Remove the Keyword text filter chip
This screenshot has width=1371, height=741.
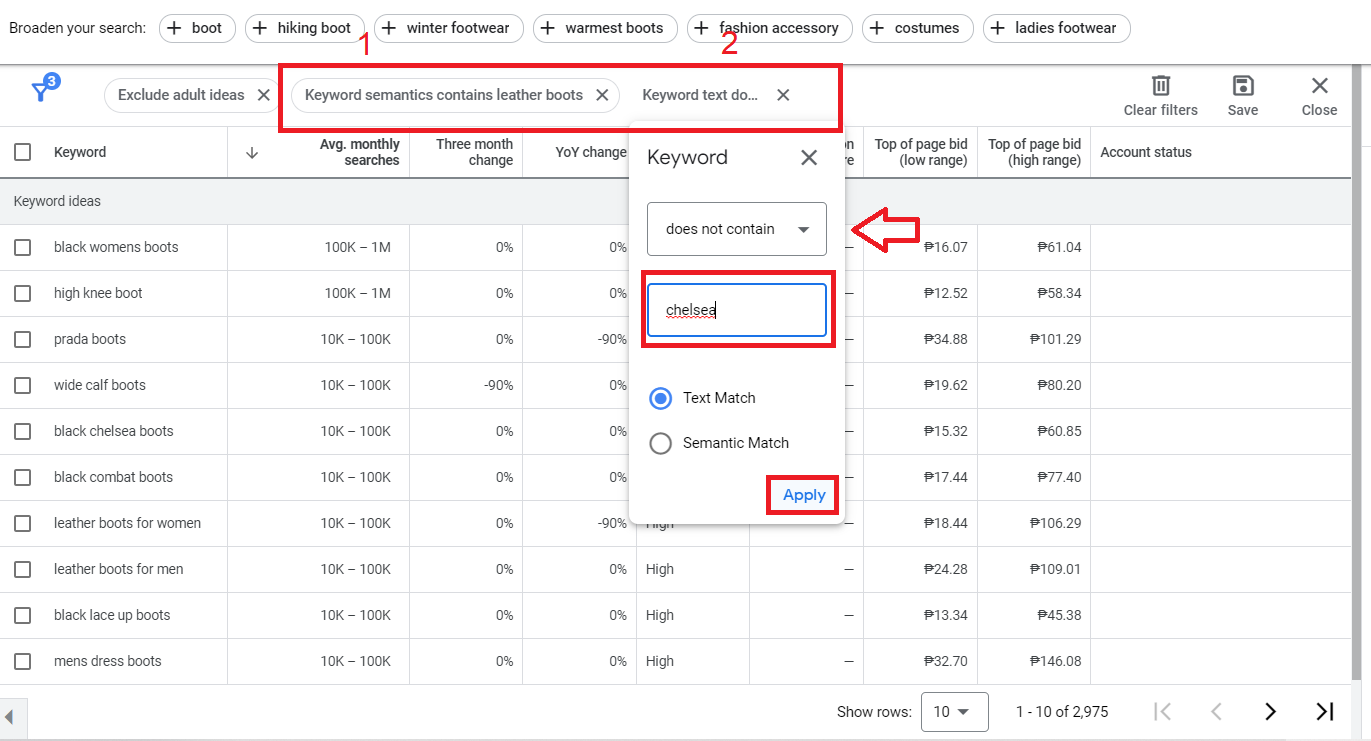[x=783, y=95]
